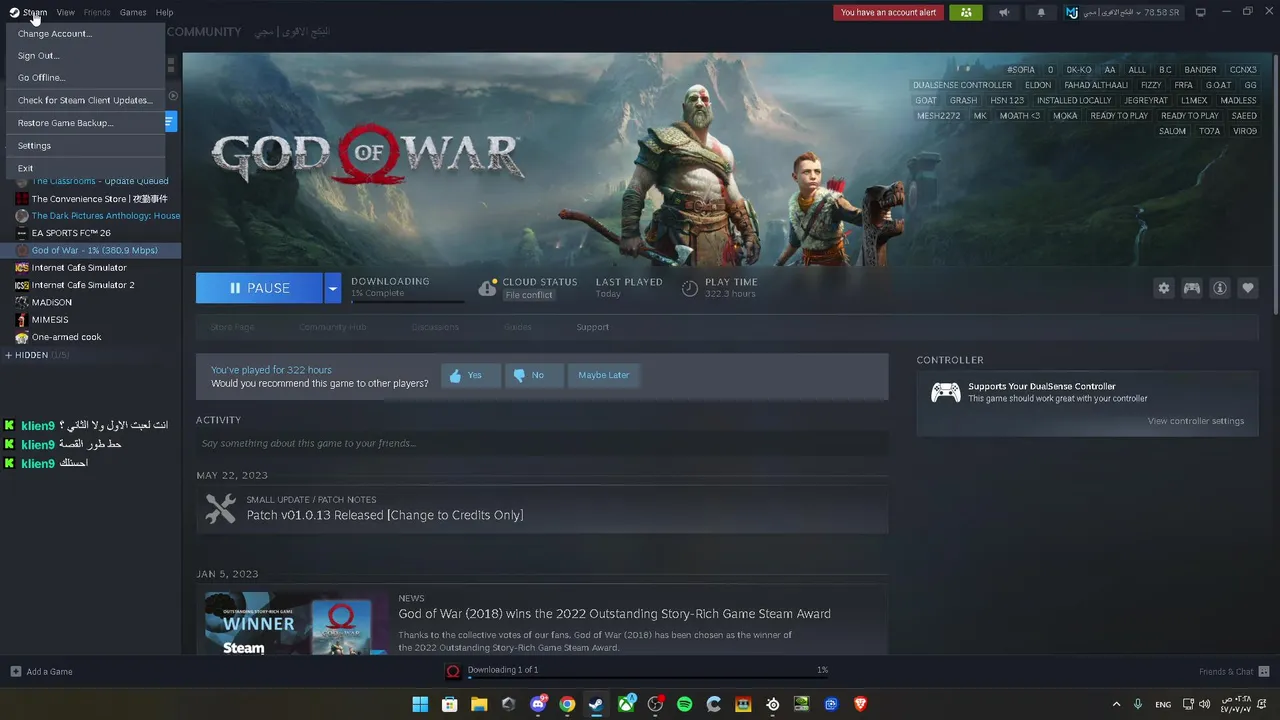The width and height of the screenshot is (1280, 720).
Task: Choose Change Account from Steam menu
Action: (85, 34)
